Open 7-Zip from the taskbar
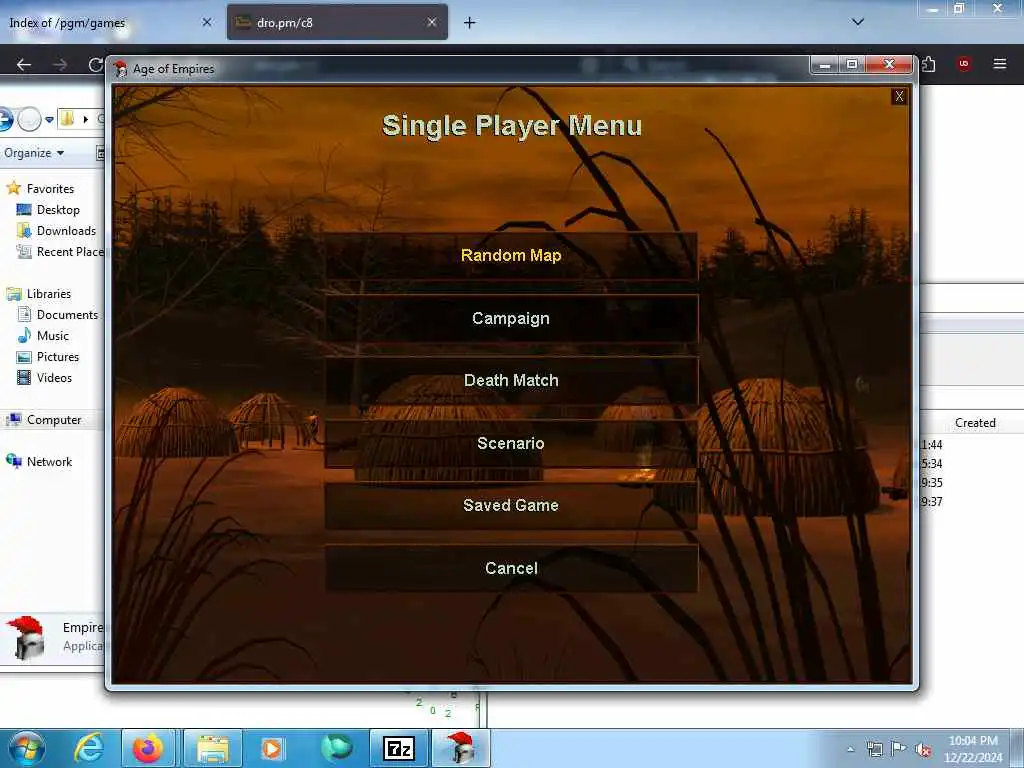The width and height of the screenshot is (1024, 768). (x=399, y=748)
